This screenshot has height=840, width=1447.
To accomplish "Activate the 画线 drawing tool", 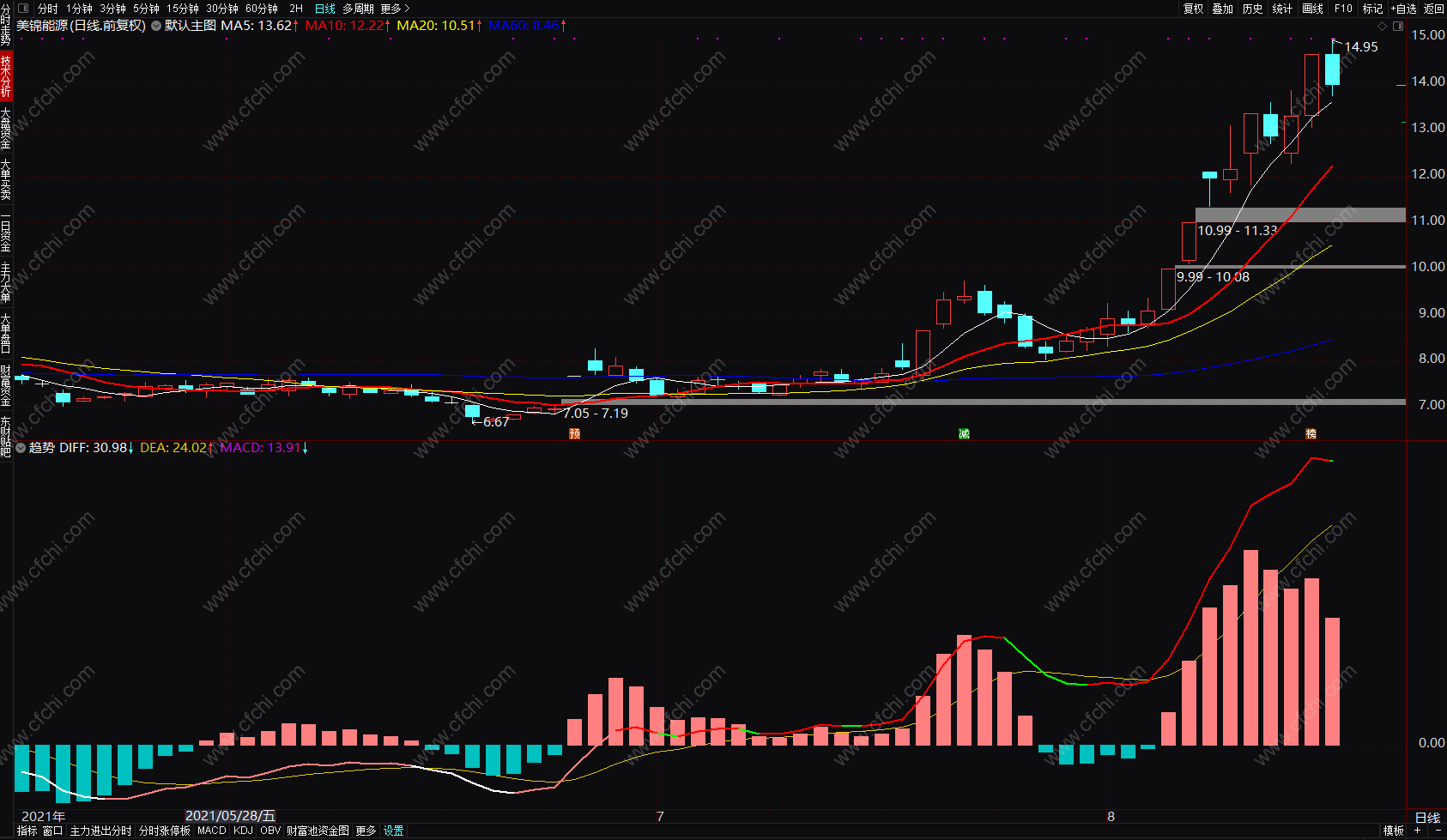I will [x=1313, y=9].
